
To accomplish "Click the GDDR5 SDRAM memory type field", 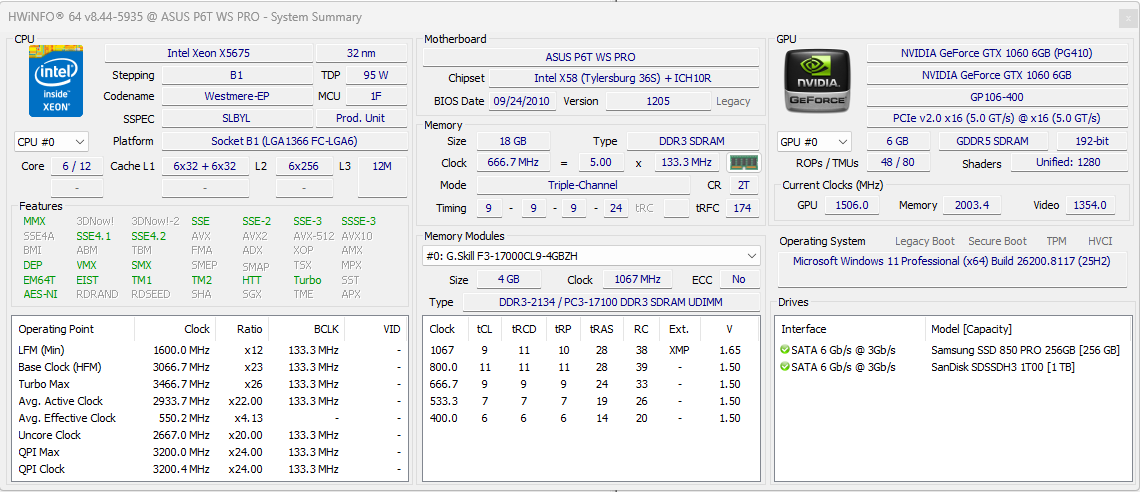I will coord(993,141).
